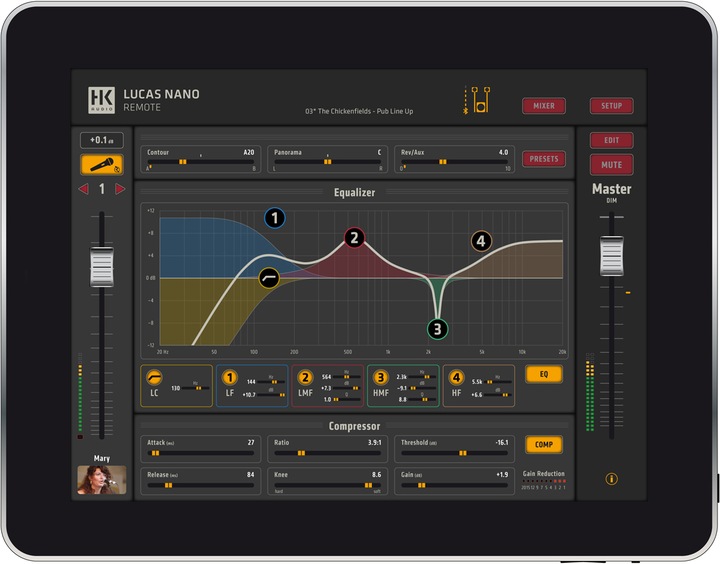
Task: Click the LF +10.7 dB gain slider
Action: pyautogui.click(x=271, y=395)
